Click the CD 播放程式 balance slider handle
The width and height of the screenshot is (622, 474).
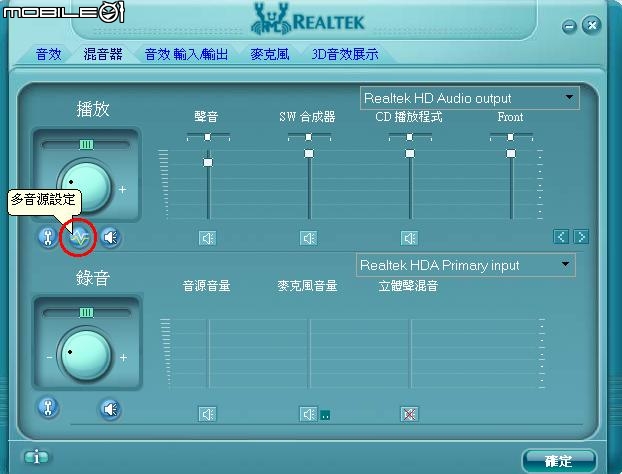pos(410,137)
